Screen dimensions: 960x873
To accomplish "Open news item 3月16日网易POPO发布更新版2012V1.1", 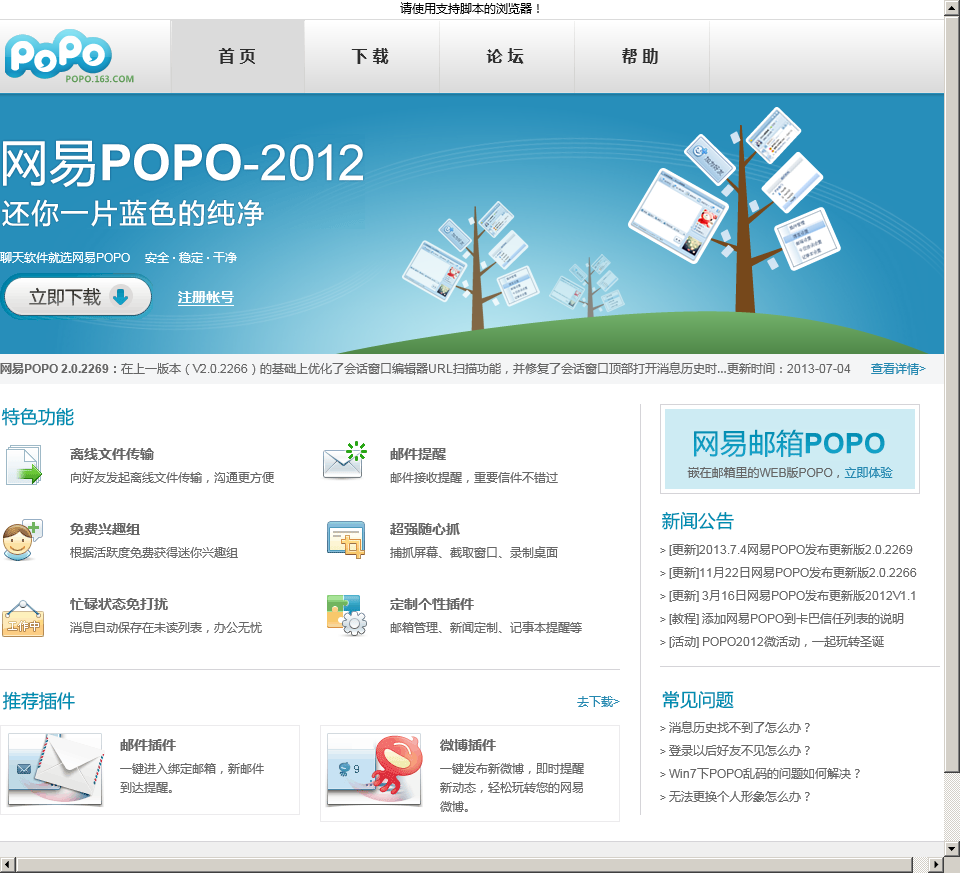I will tap(792, 596).
